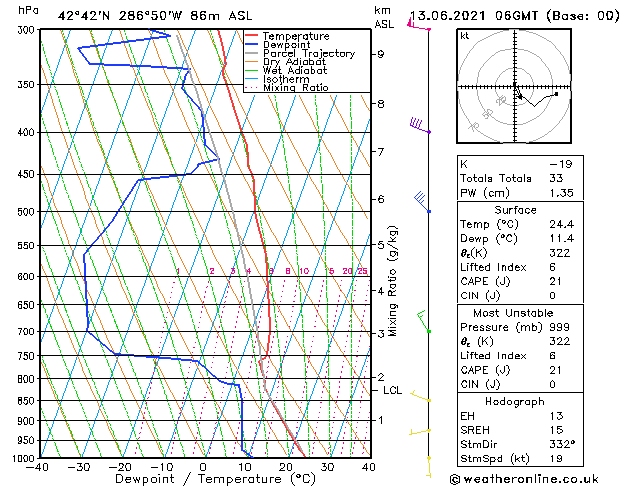
Task: Click the Surface section heading
Action: [x=515, y=210]
